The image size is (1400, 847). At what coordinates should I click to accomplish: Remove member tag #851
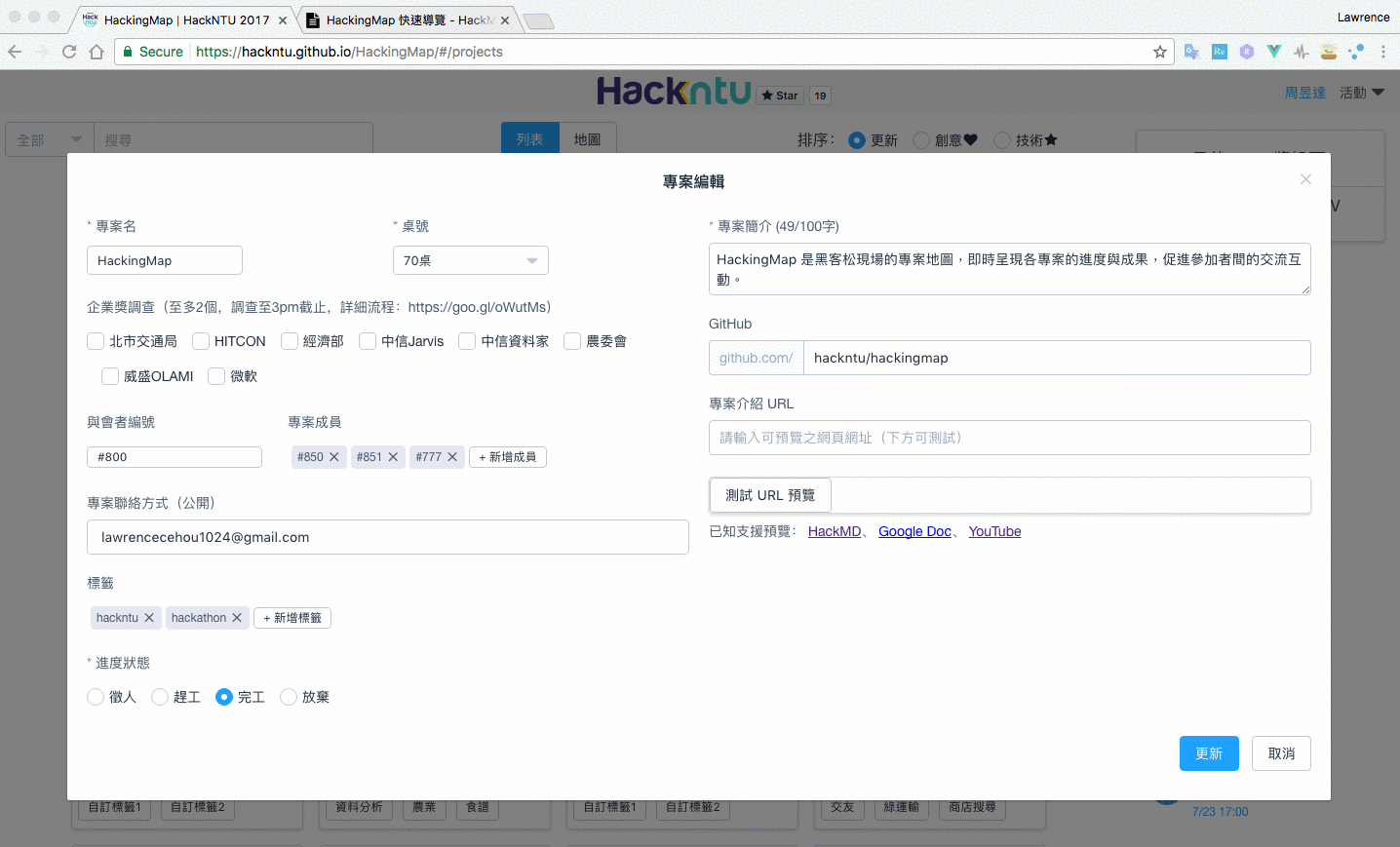pyautogui.click(x=393, y=457)
